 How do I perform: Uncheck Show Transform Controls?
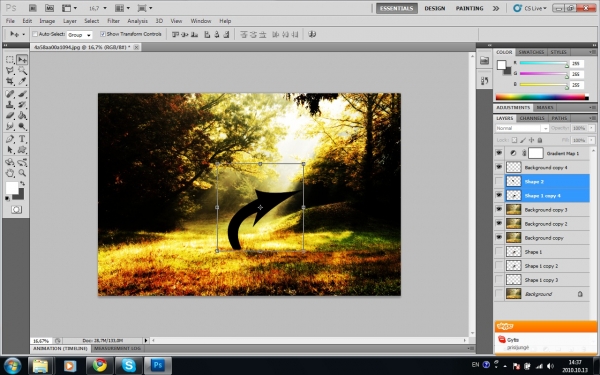coord(103,34)
